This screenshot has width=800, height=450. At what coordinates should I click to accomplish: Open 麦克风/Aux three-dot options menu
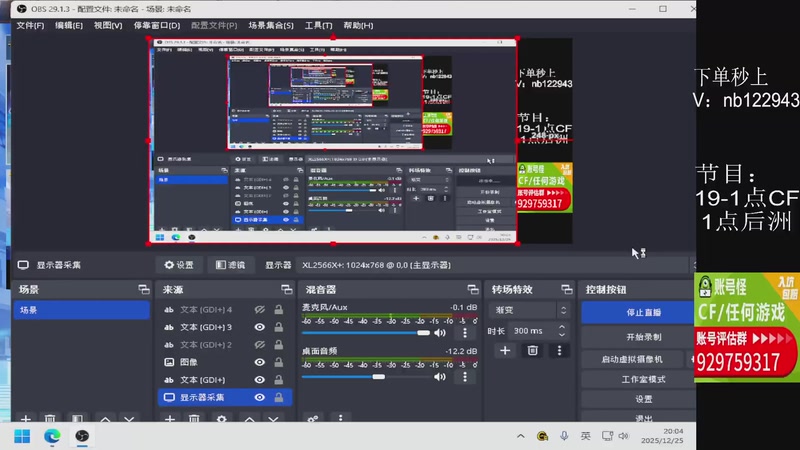point(465,333)
